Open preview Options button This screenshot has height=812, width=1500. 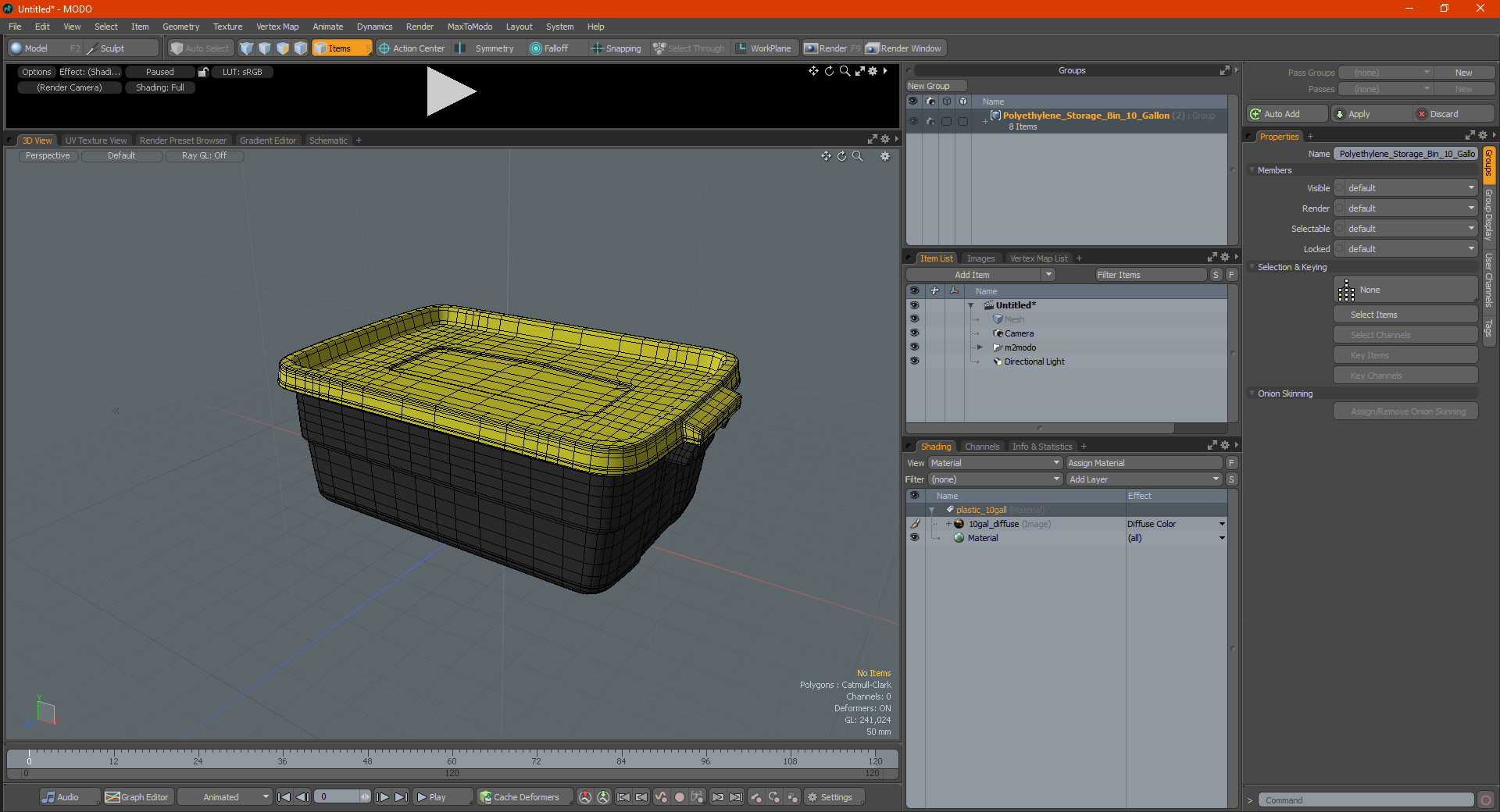pyautogui.click(x=36, y=72)
